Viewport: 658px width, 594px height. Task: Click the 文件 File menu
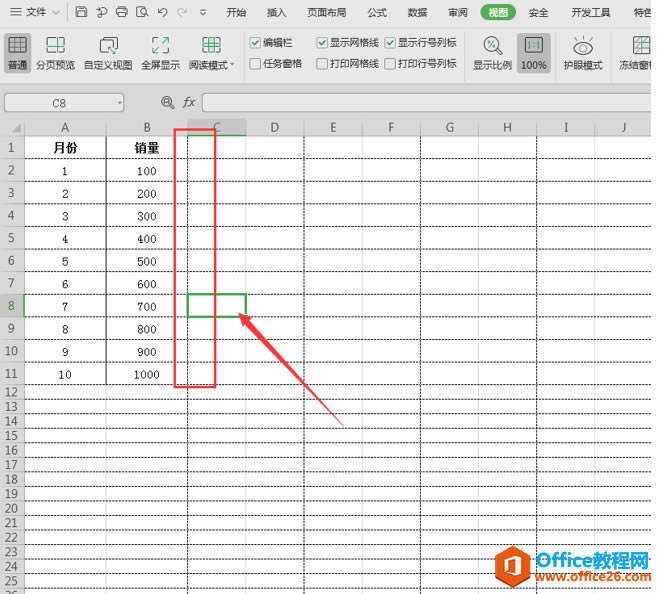pyautogui.click(x=36, y=12)
